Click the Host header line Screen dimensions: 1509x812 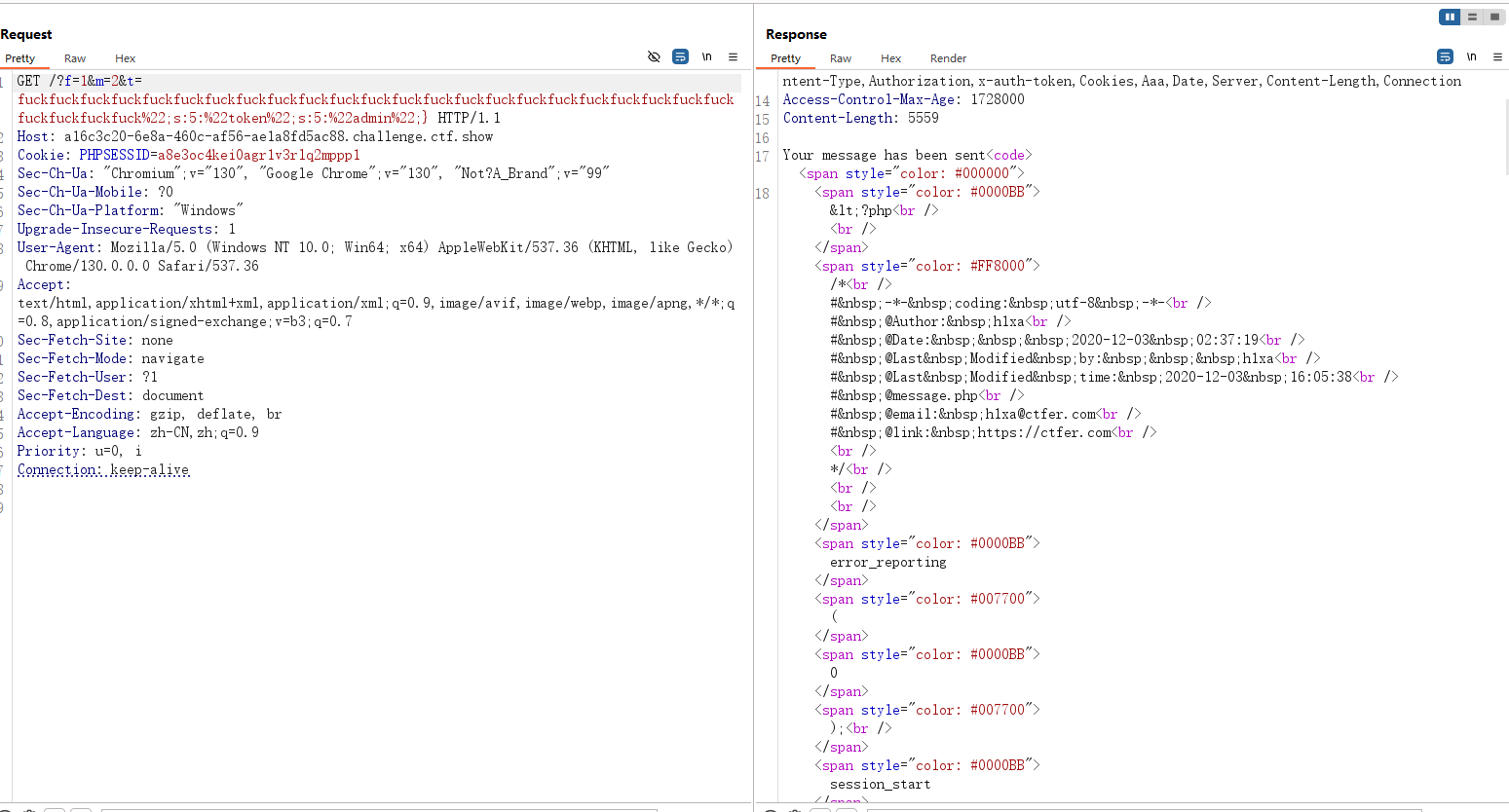(255, 136)
